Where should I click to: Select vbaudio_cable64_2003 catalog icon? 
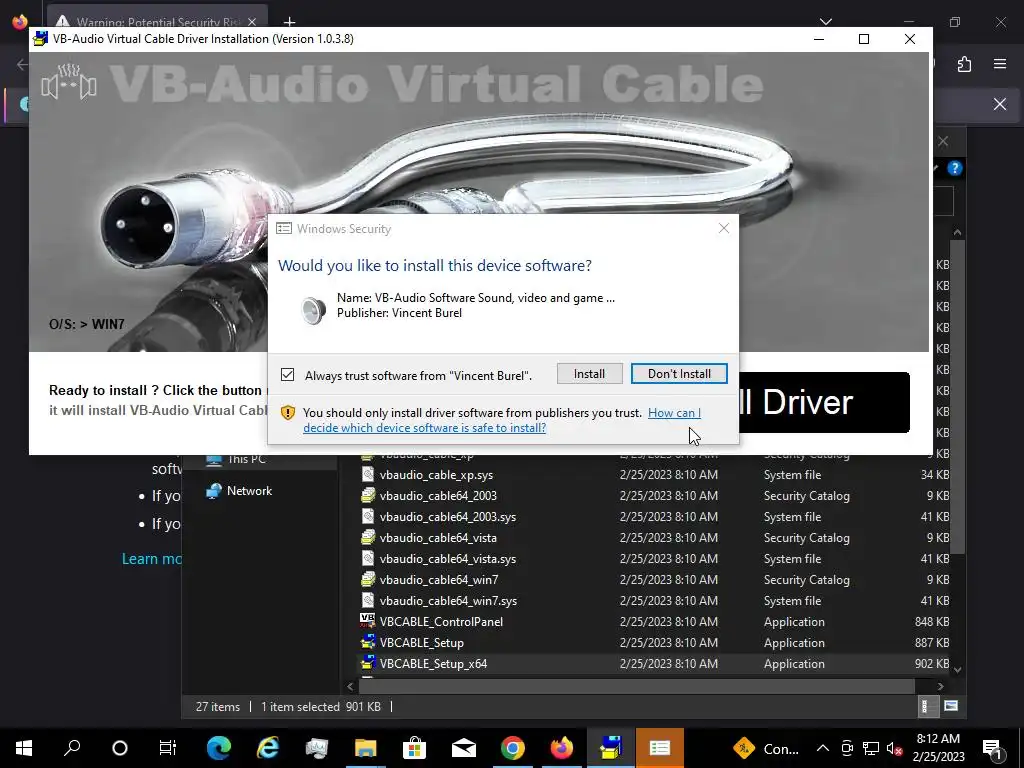click(368, 496)
